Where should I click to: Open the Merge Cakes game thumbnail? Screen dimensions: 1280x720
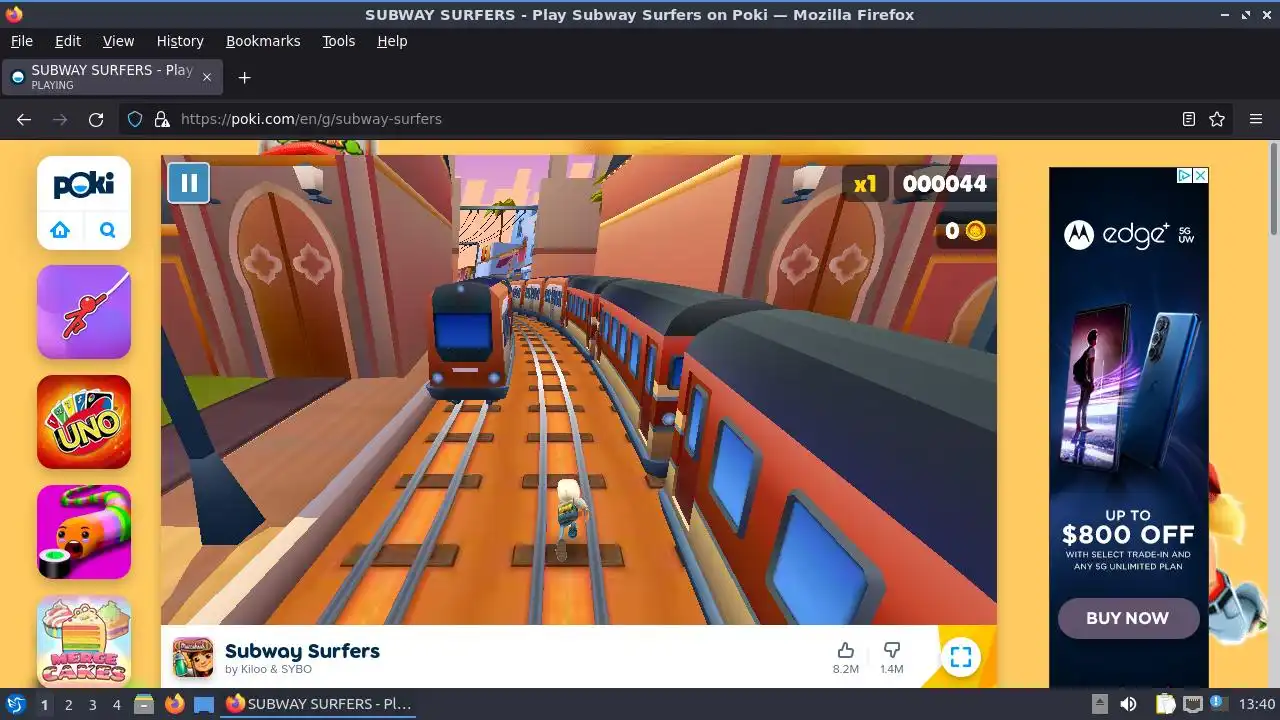84,641
